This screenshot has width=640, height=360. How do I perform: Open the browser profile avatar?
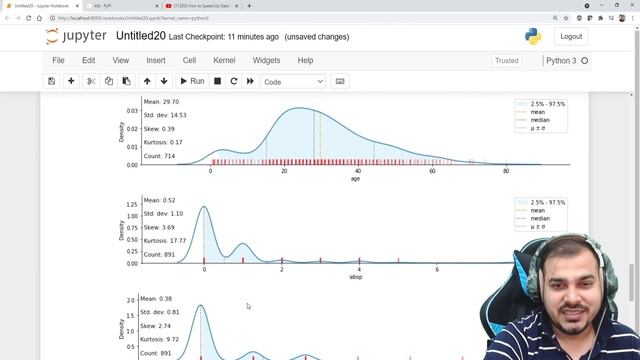(622, 18)
